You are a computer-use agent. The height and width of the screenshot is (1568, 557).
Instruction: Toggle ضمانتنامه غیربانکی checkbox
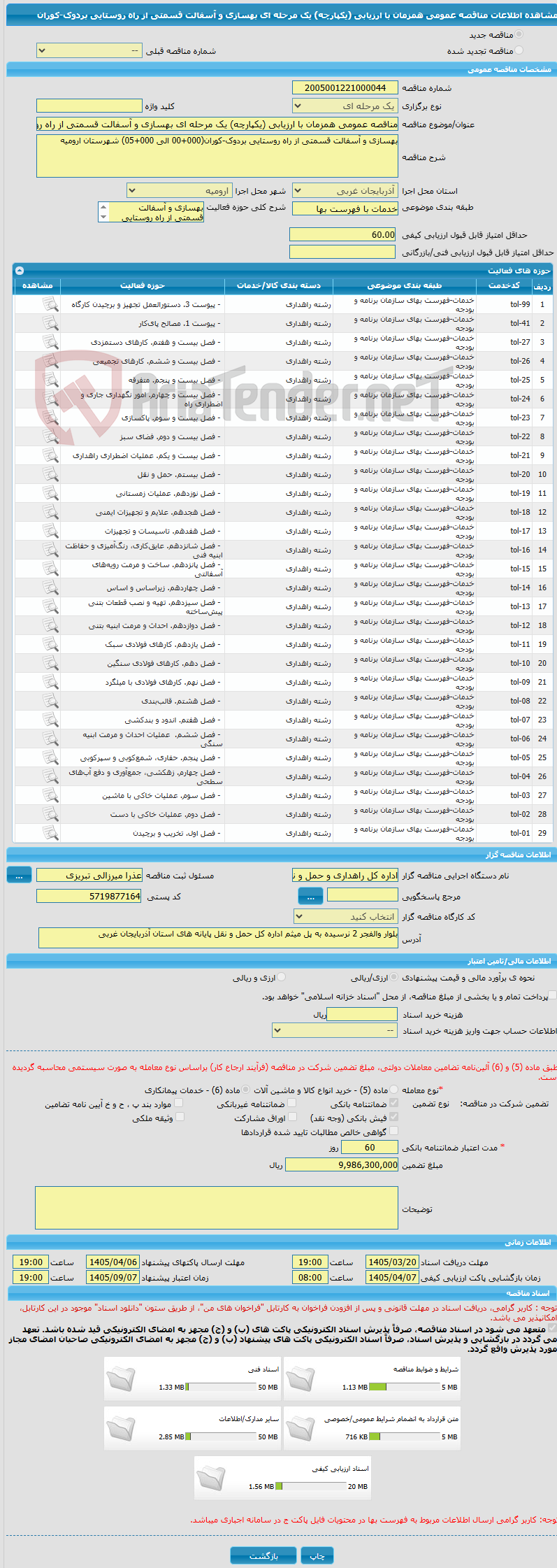(292, 1103)
